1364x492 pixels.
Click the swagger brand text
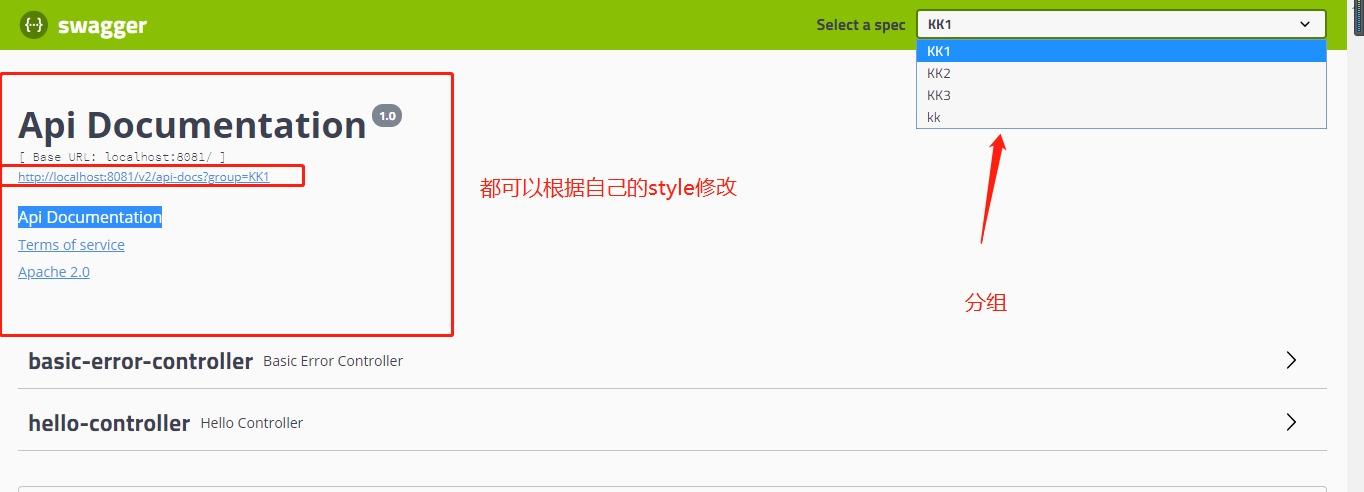[x=102, y=26]
